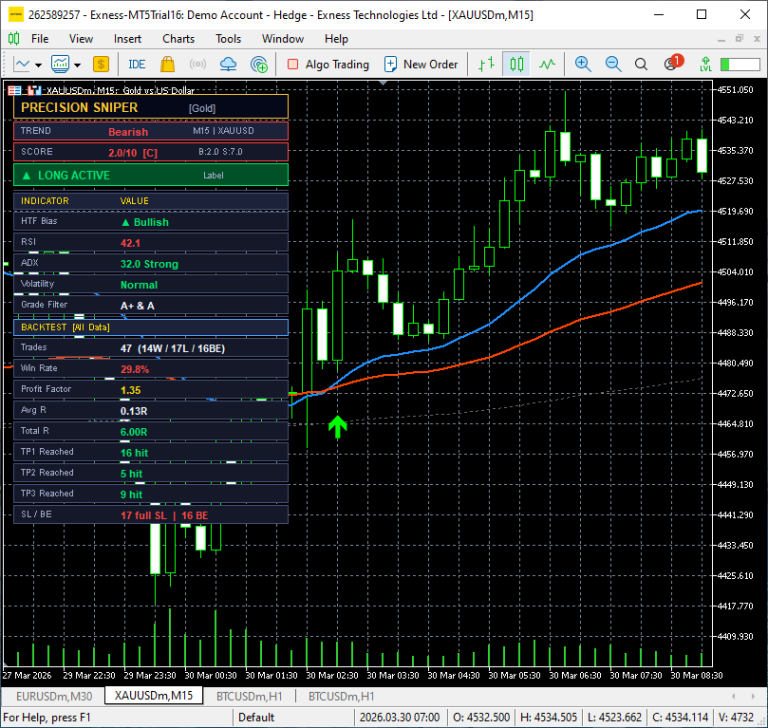Viewport: 768px width, 728px height.
Task: Open the Insert menu
Action: [127, 39]
